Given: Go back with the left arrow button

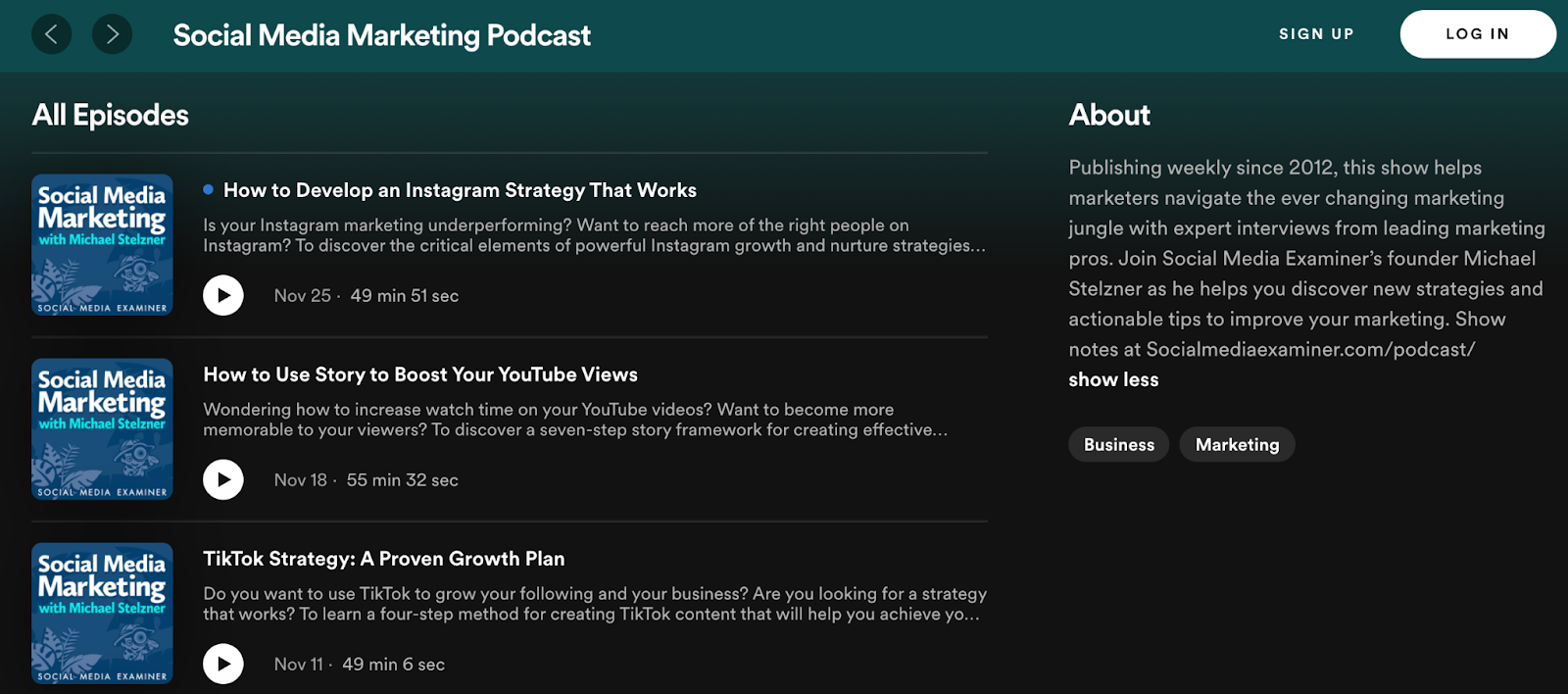Looking at the screenshot, I should 52,34.
